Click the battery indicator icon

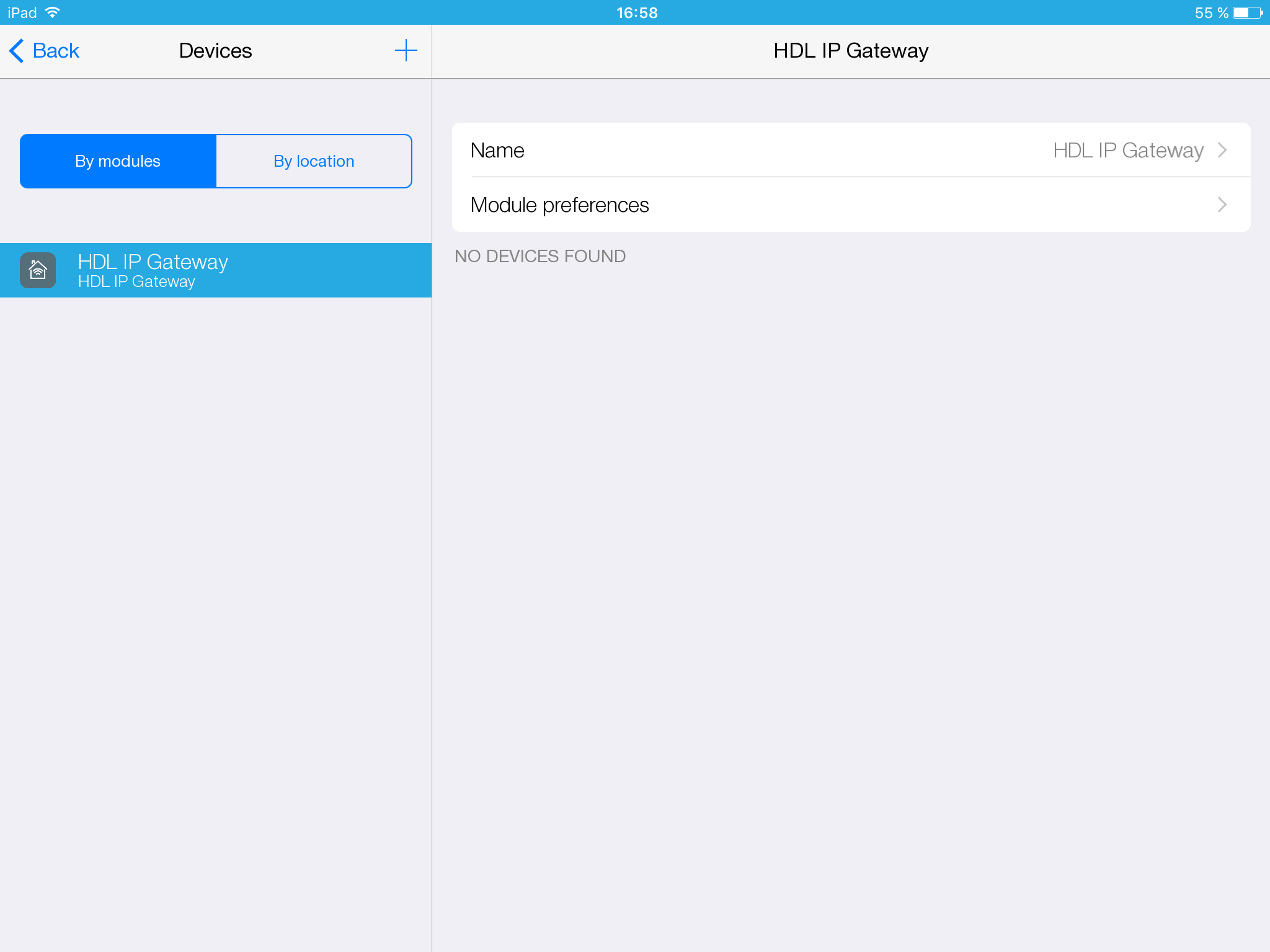pos(1247,12)
